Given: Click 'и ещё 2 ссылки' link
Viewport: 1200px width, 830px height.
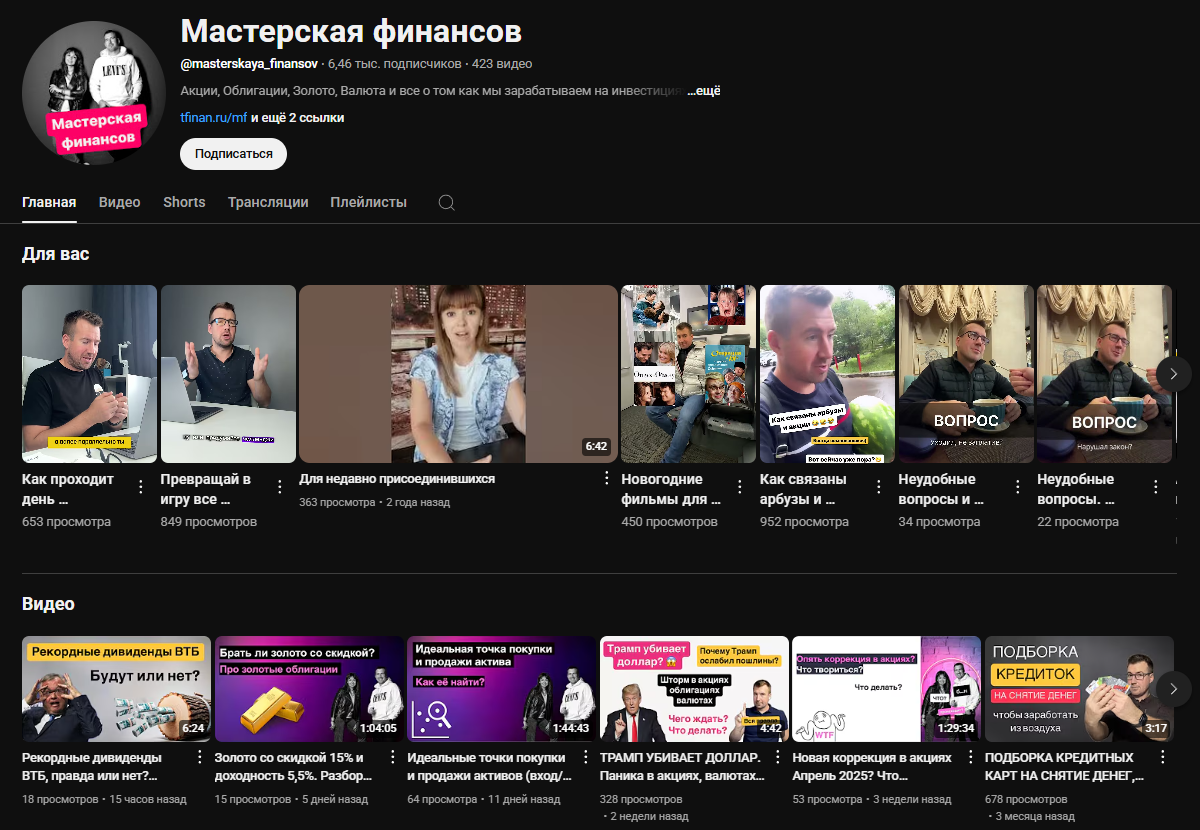Looking at the screenshot, I should click(x=297, y=118).
